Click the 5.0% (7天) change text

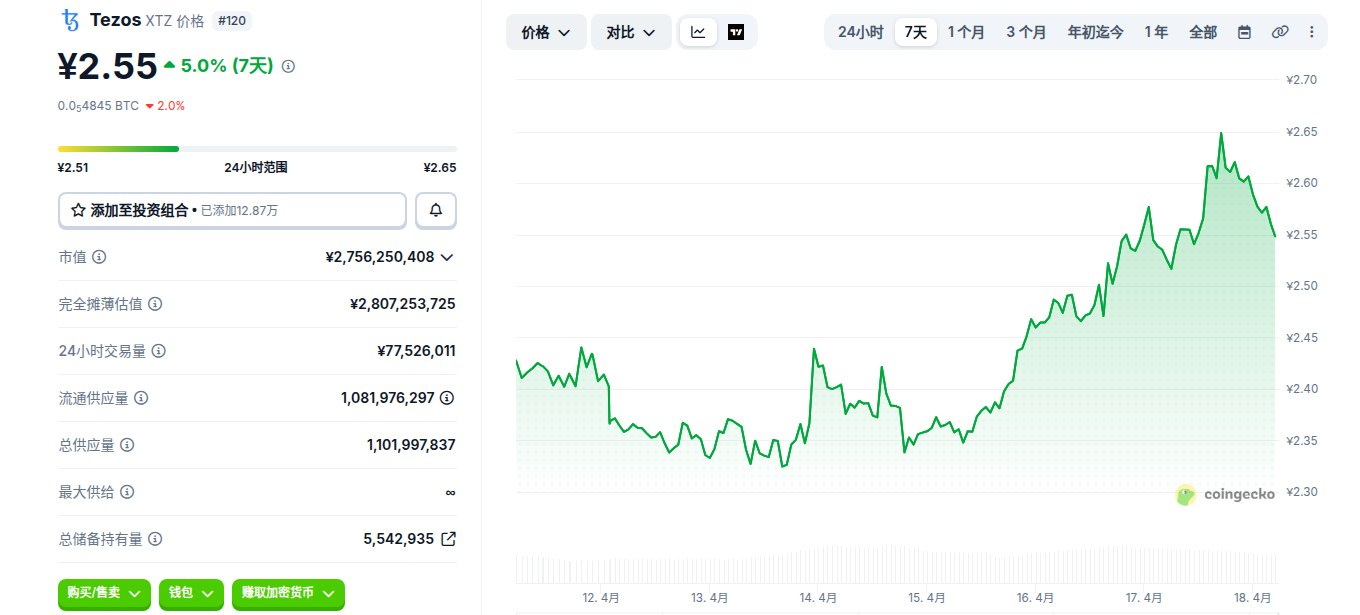[227, 66]
